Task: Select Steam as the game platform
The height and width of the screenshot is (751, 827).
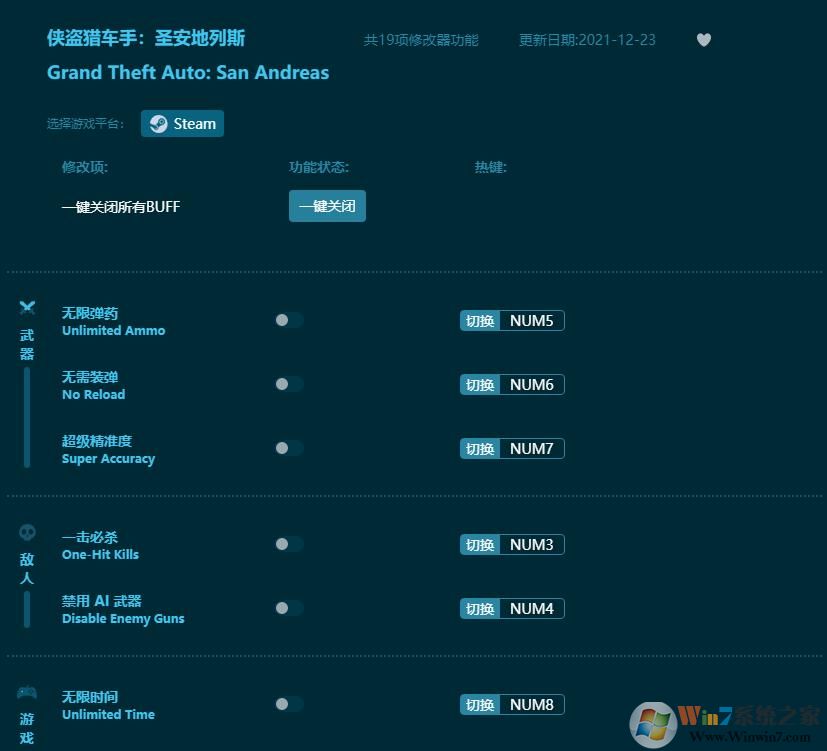Action: pyautogui.click(x=182, y=123)
